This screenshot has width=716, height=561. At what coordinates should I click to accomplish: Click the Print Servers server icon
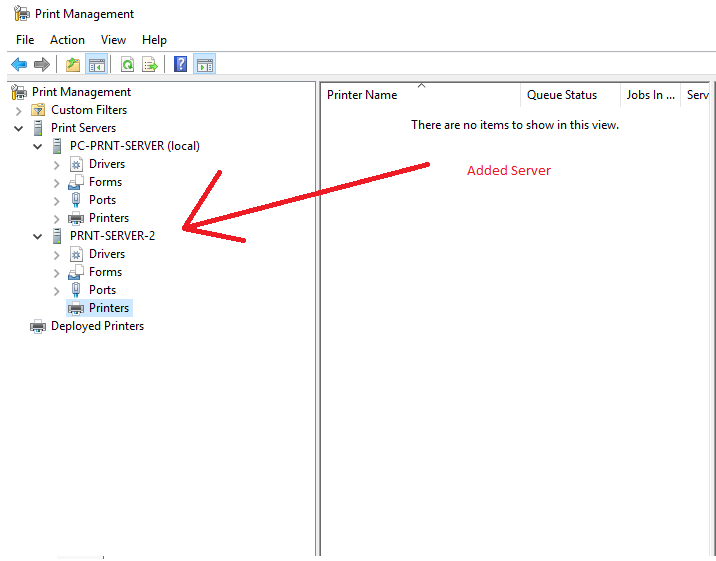point(38,128)
